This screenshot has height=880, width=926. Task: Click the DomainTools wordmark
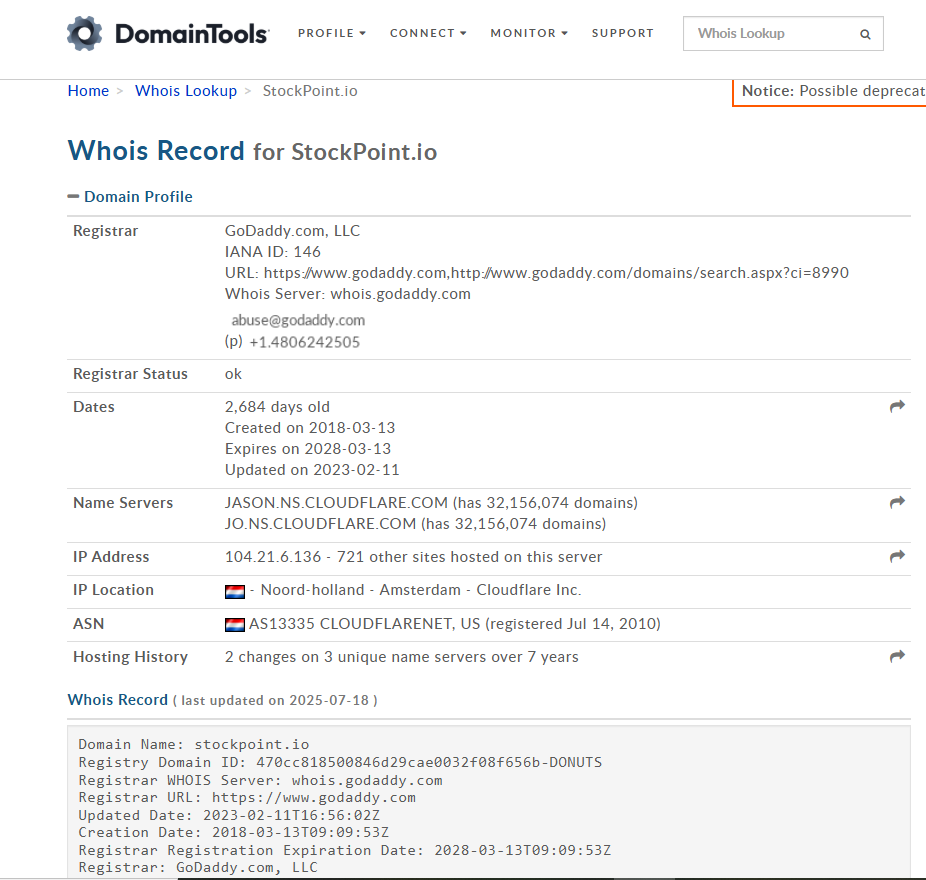(x=192, y=34)
